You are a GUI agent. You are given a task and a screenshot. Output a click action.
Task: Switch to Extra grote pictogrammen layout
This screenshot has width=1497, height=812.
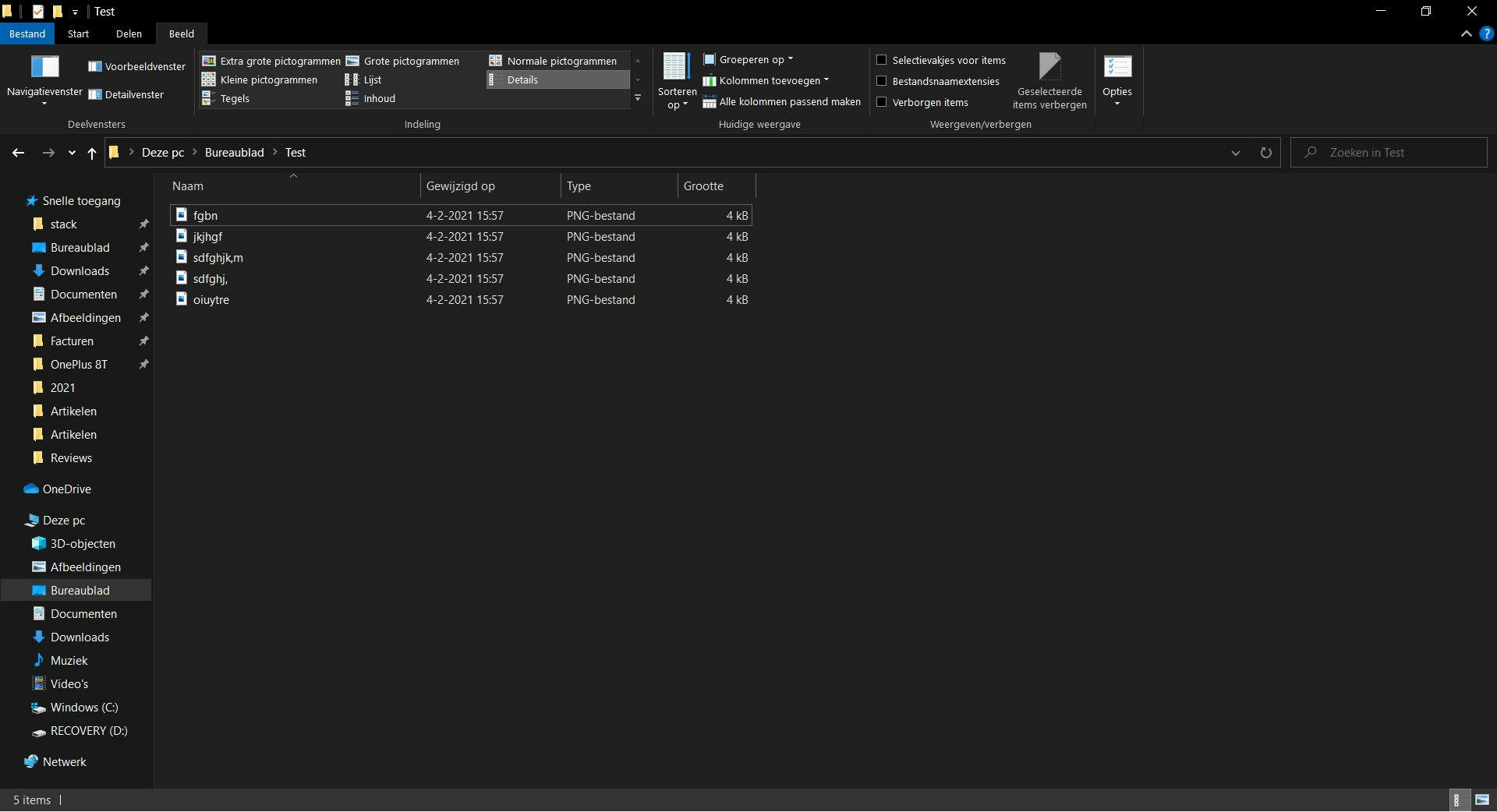click(x=271, y=61)
